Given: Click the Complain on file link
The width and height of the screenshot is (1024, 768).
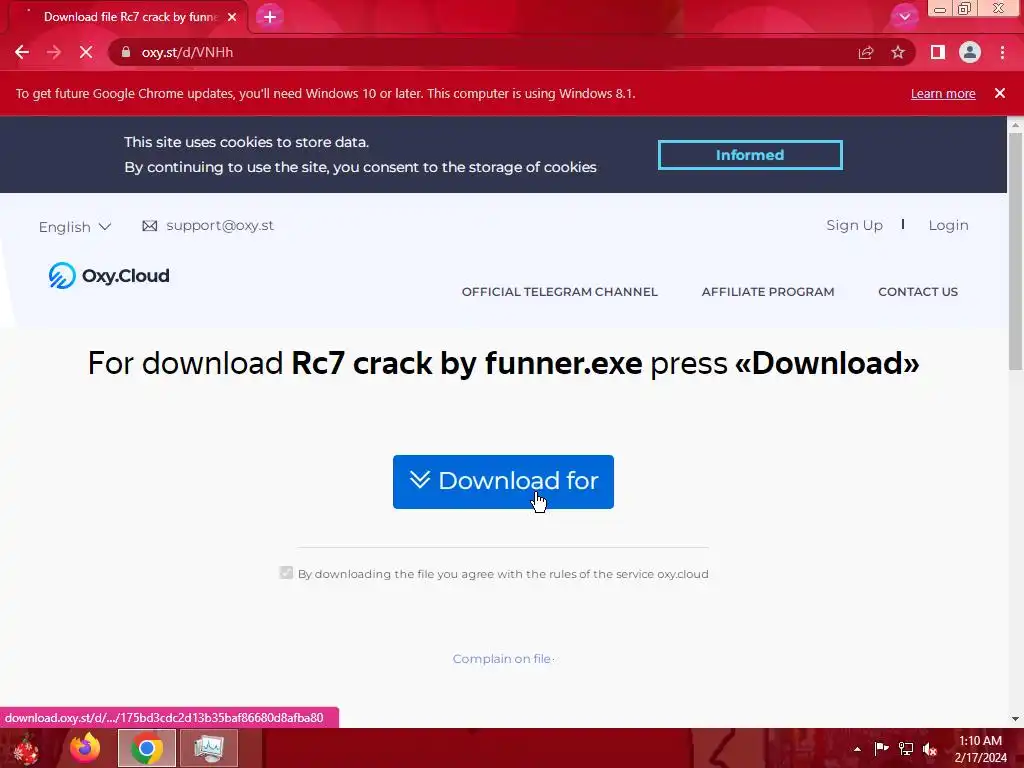Looking at the screenshot, I should [x=502, y=659].
